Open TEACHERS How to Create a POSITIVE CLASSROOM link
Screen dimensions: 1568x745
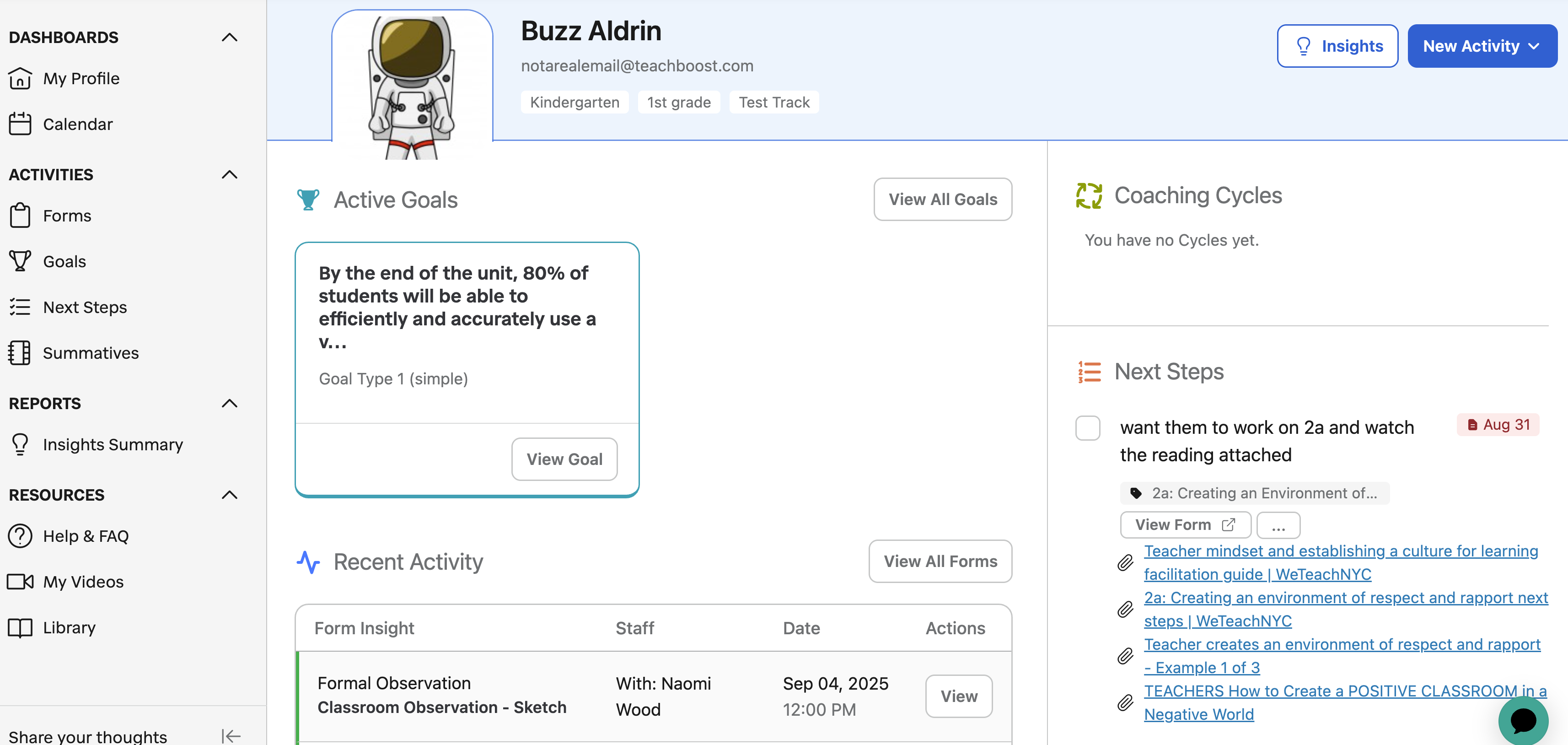tap(1345, 703)
